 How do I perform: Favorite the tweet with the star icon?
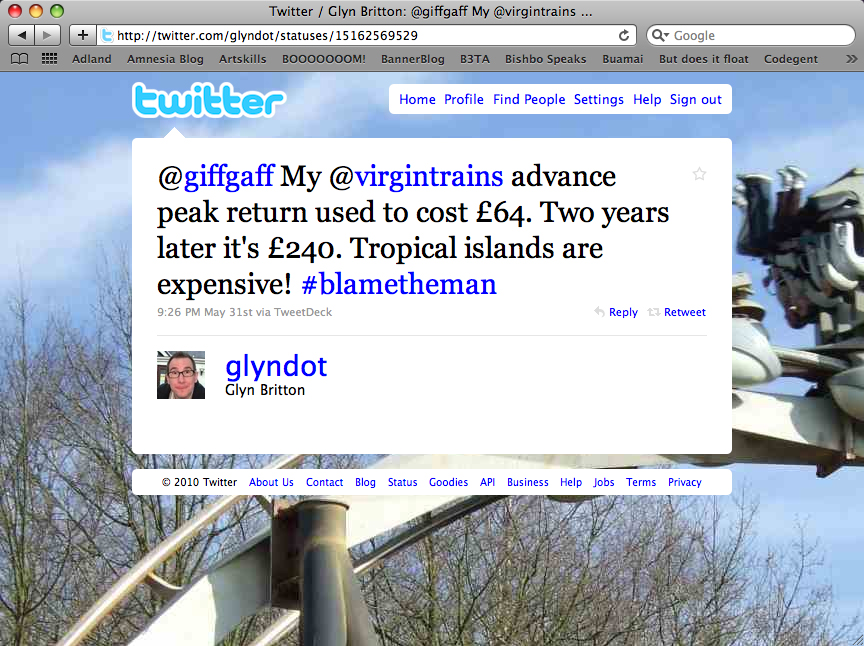pos(699,174)
